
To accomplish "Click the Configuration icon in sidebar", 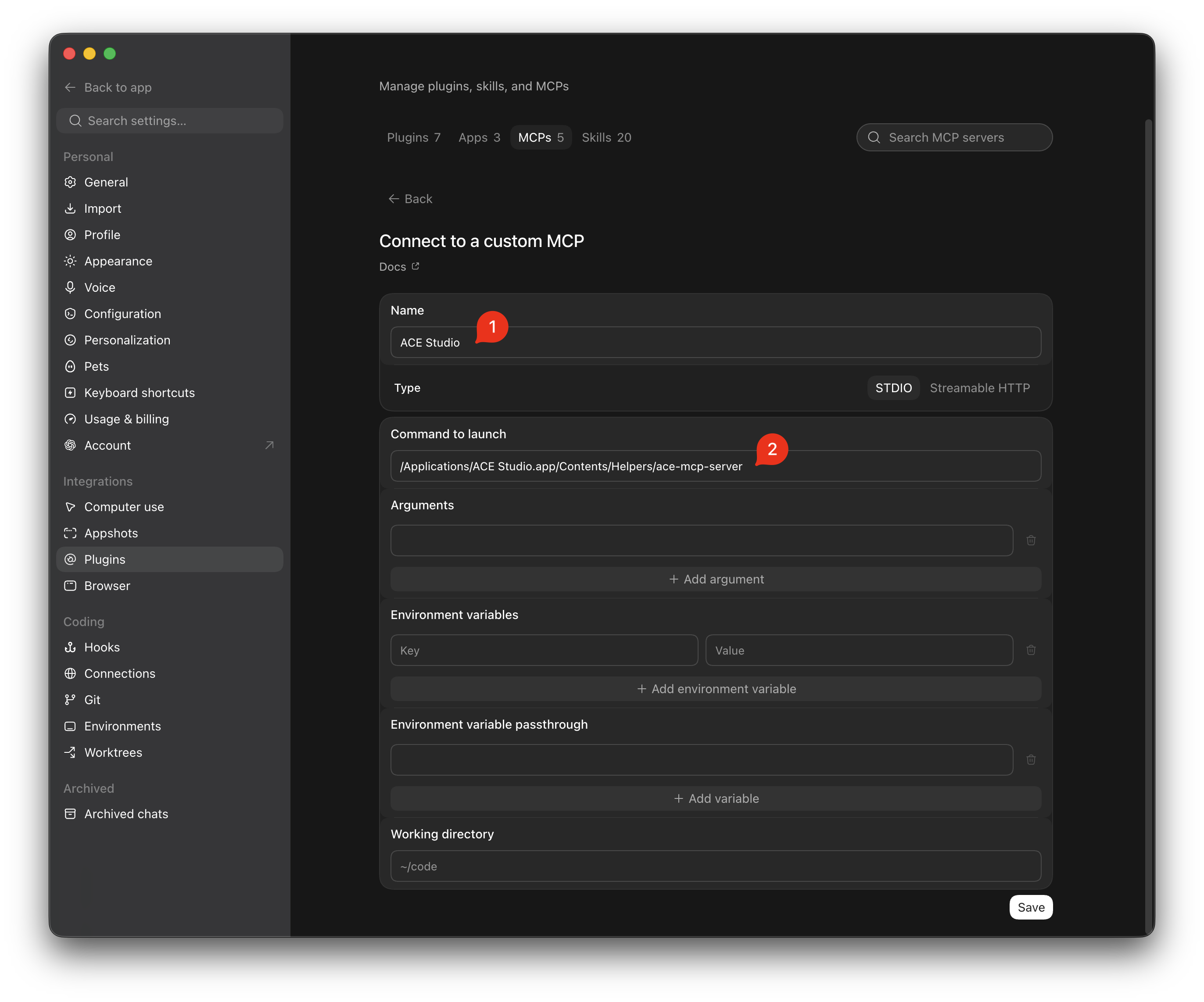I will coord(70,314).
